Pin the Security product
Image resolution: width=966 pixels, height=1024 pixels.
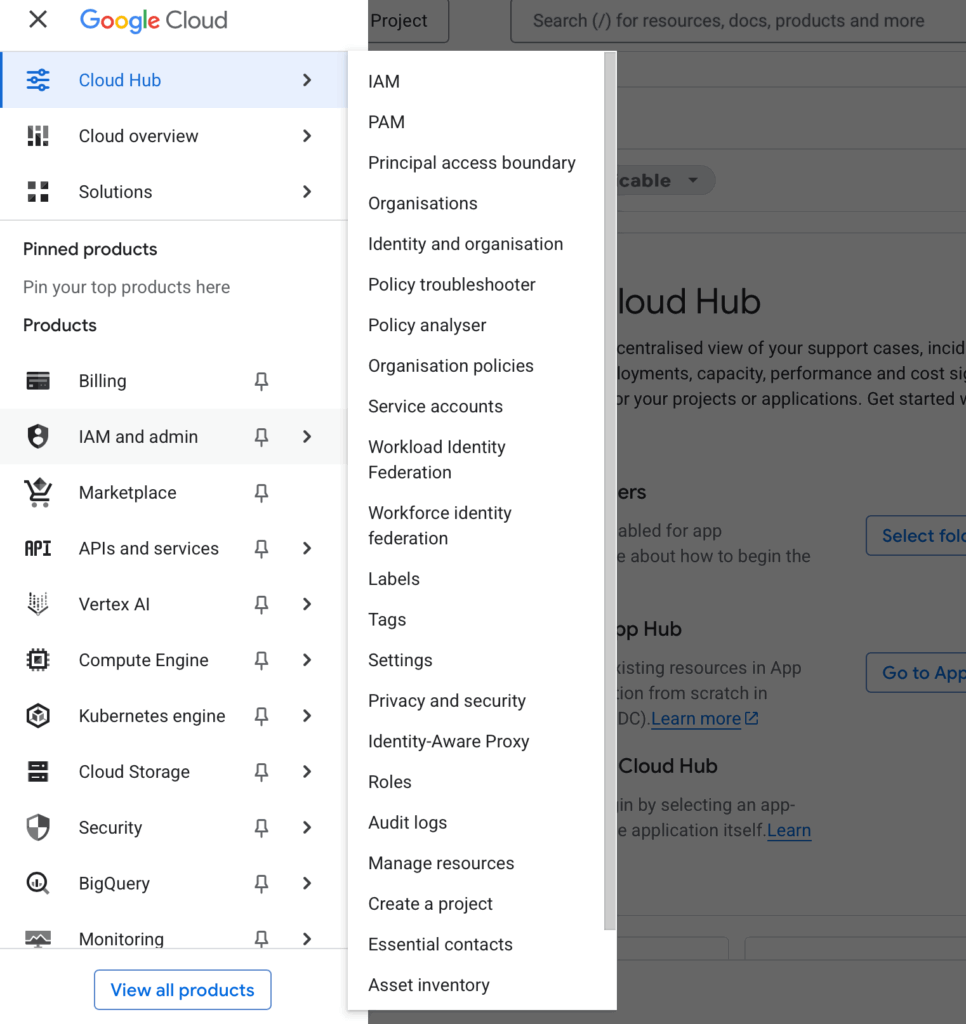coord(261,827)
